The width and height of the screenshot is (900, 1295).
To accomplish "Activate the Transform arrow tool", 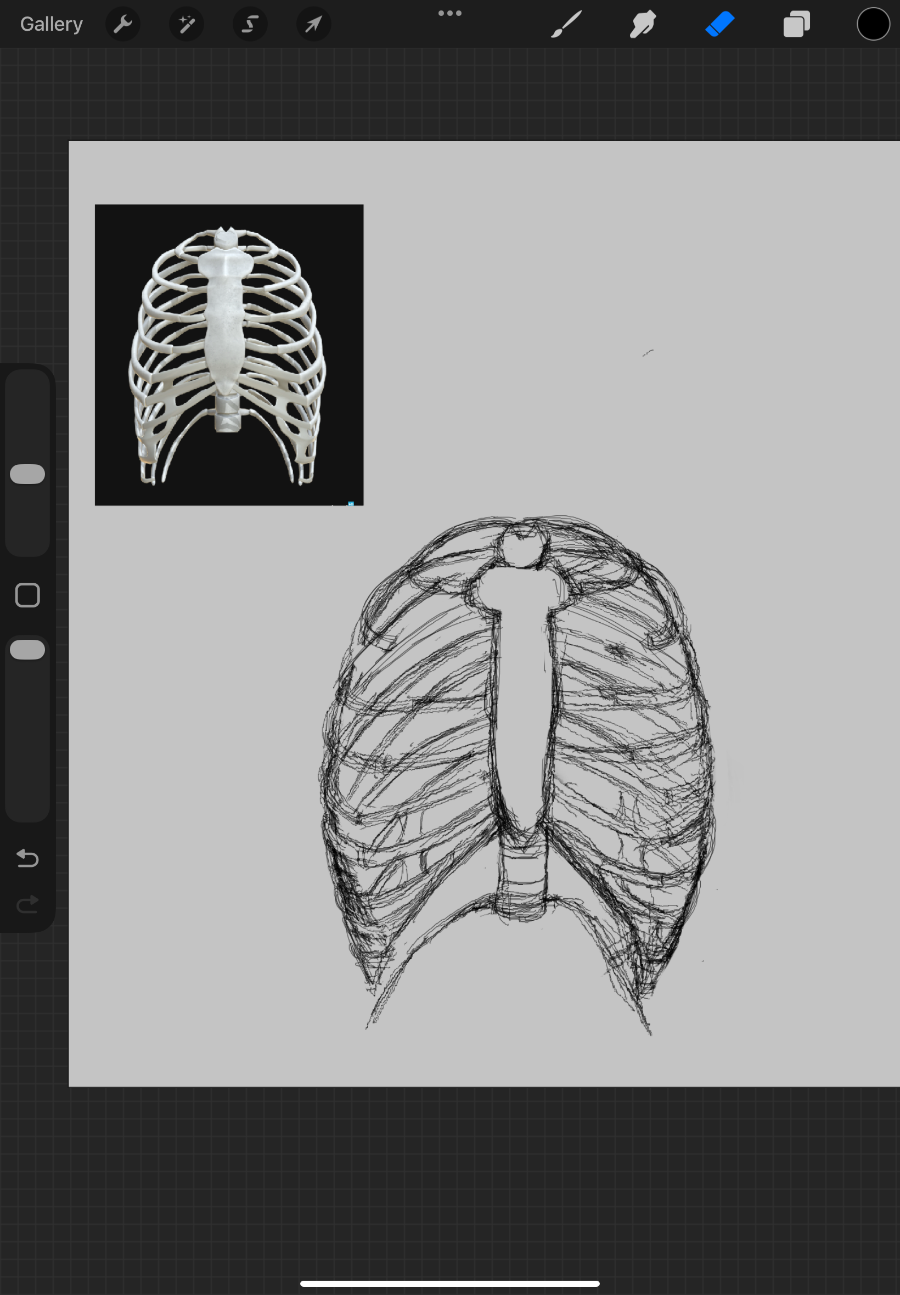I will coord(313,24).
